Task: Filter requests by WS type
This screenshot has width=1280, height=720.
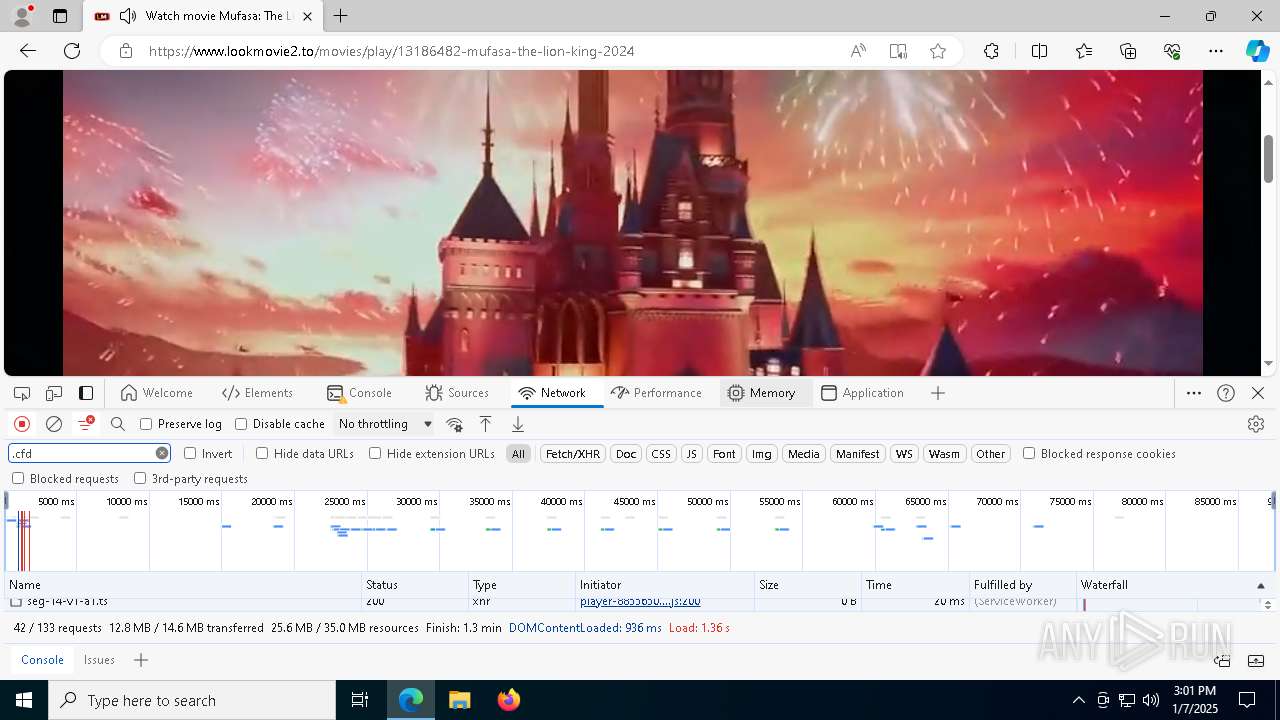Action: pyautogui.click(x=904, y=454)
